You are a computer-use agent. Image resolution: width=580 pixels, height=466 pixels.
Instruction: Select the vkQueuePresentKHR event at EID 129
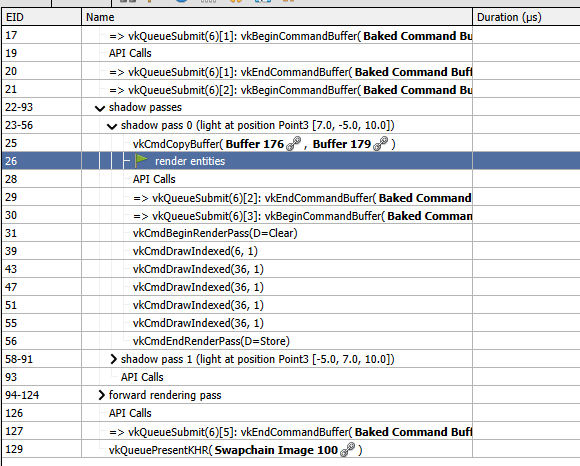291,449
